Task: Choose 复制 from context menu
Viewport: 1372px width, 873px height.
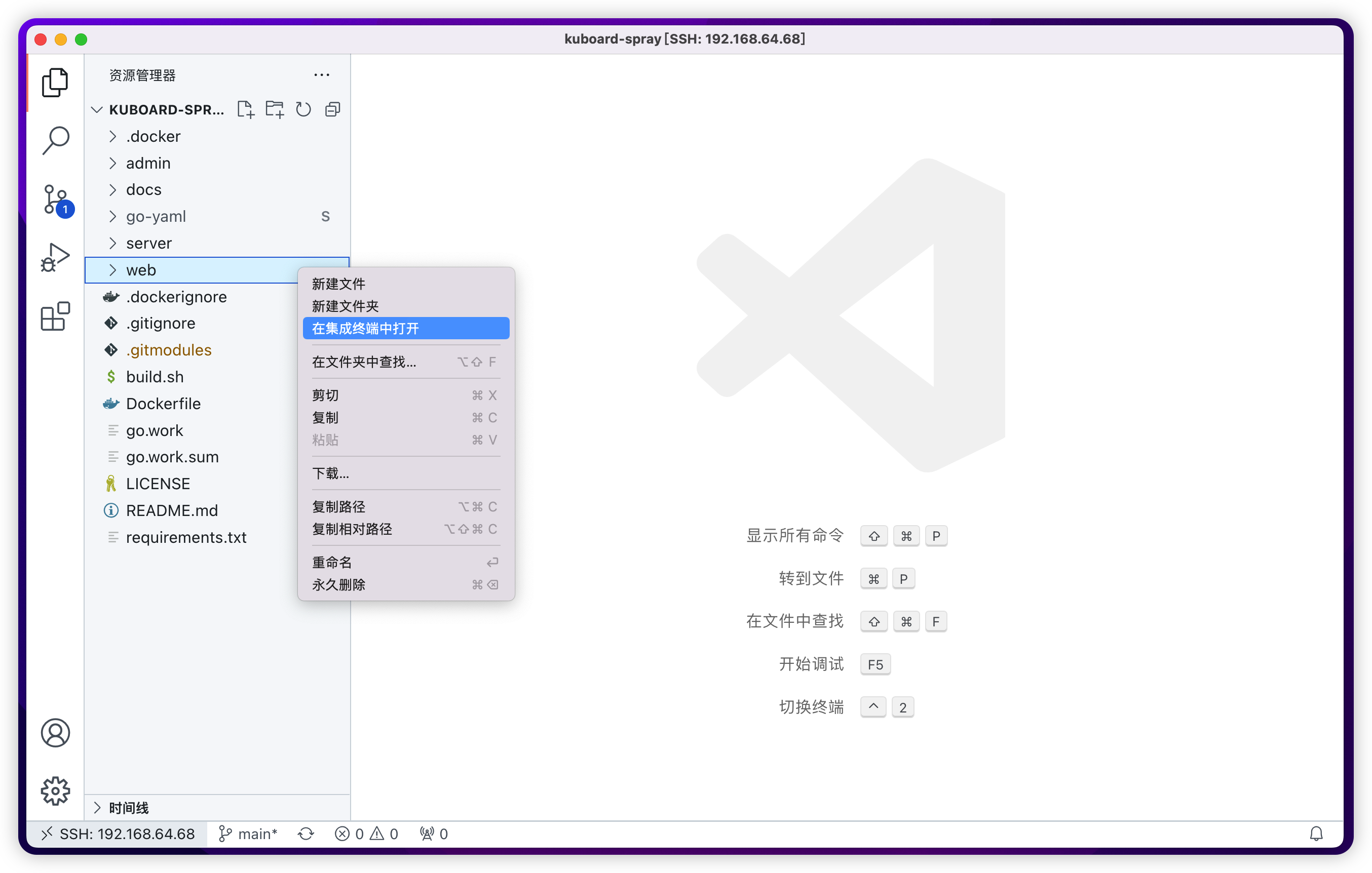Action: 406,417
